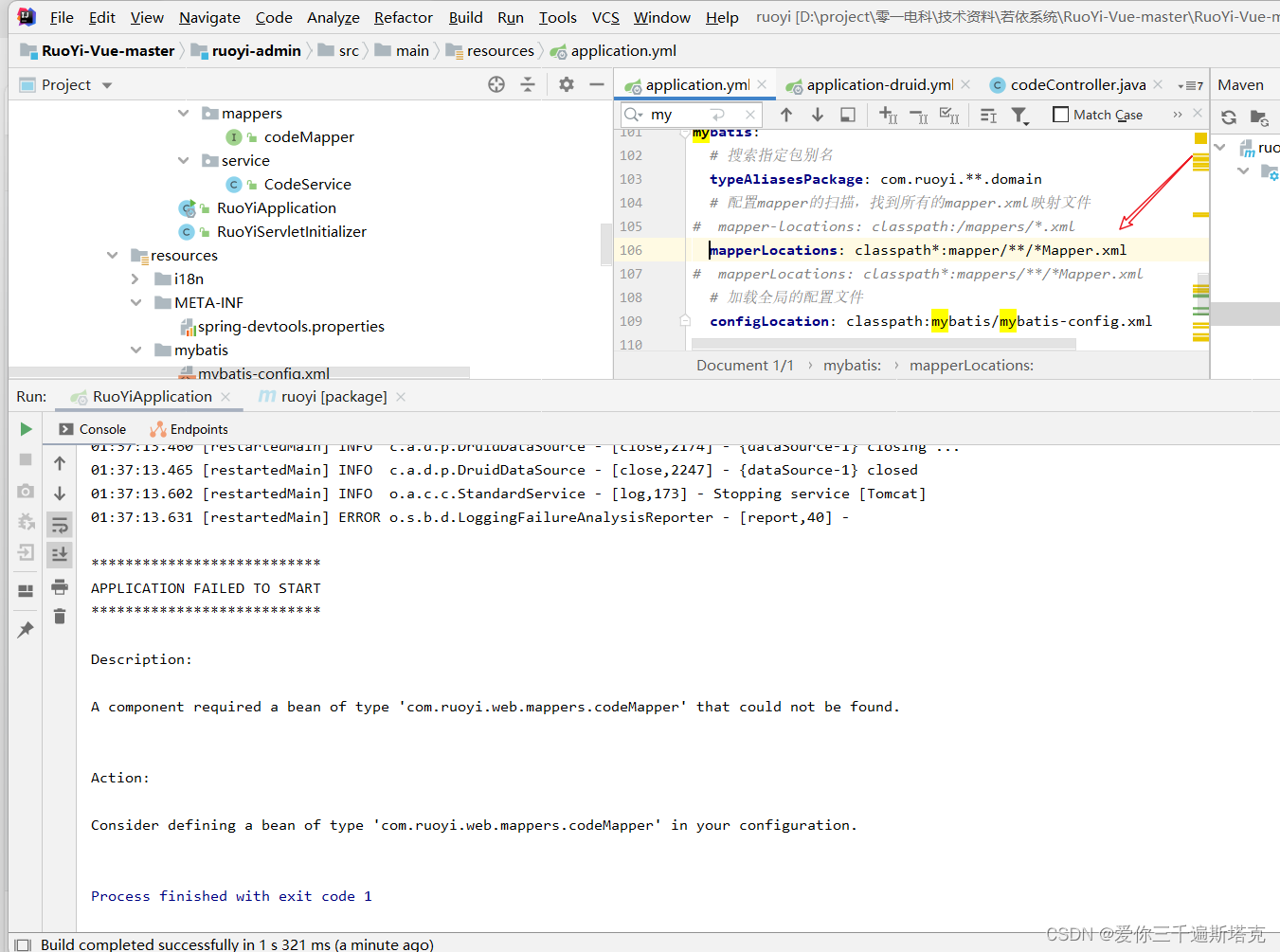
Task: Select Opened File crosshair in Project toolbar
Action: tap(496, 84)
